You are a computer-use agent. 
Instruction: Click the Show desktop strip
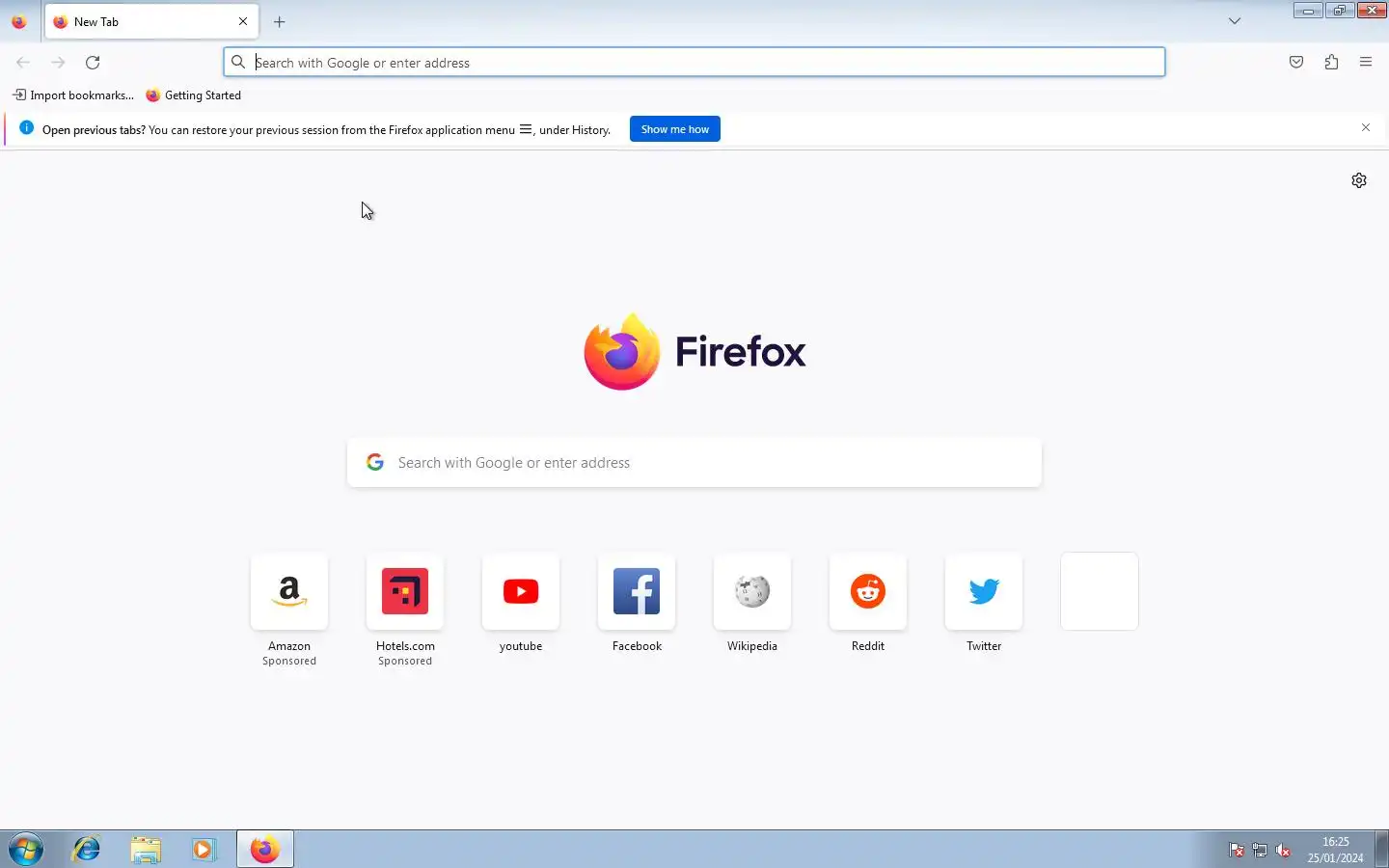(x=1381, y=850)
